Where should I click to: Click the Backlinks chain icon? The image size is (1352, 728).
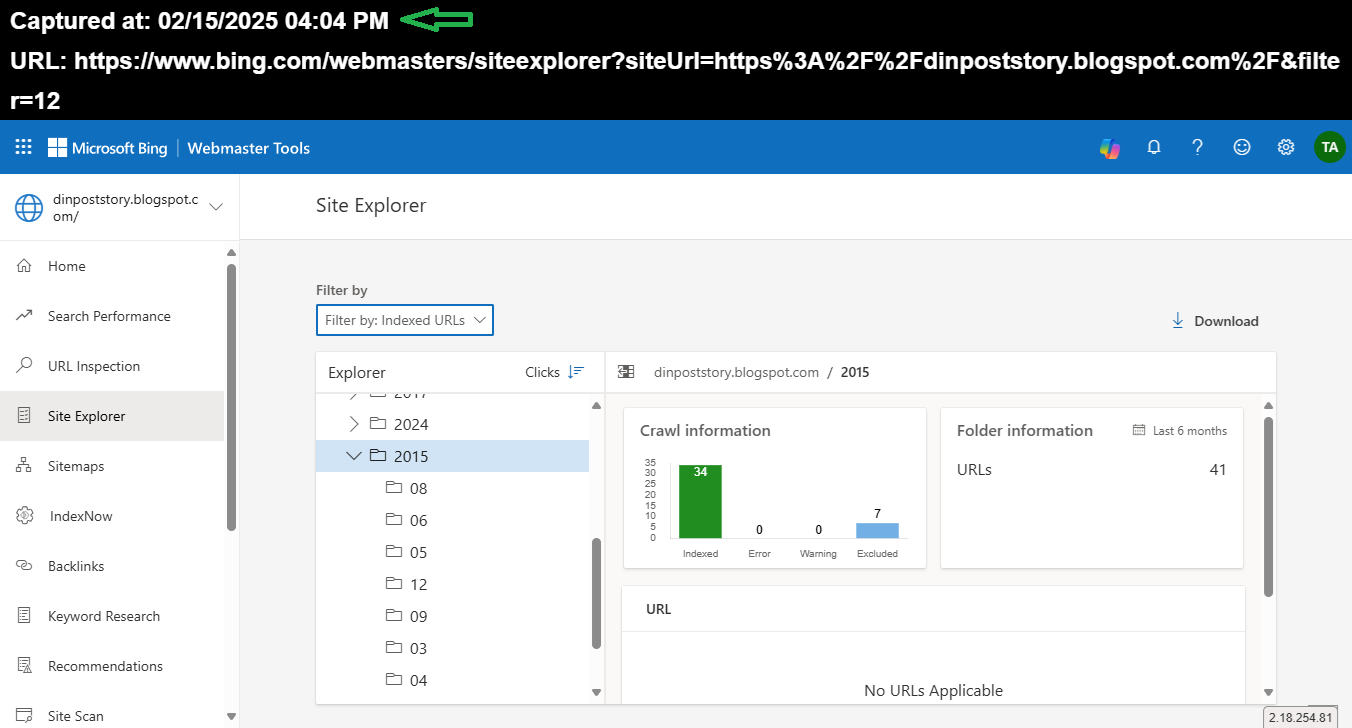click(25, 566)
